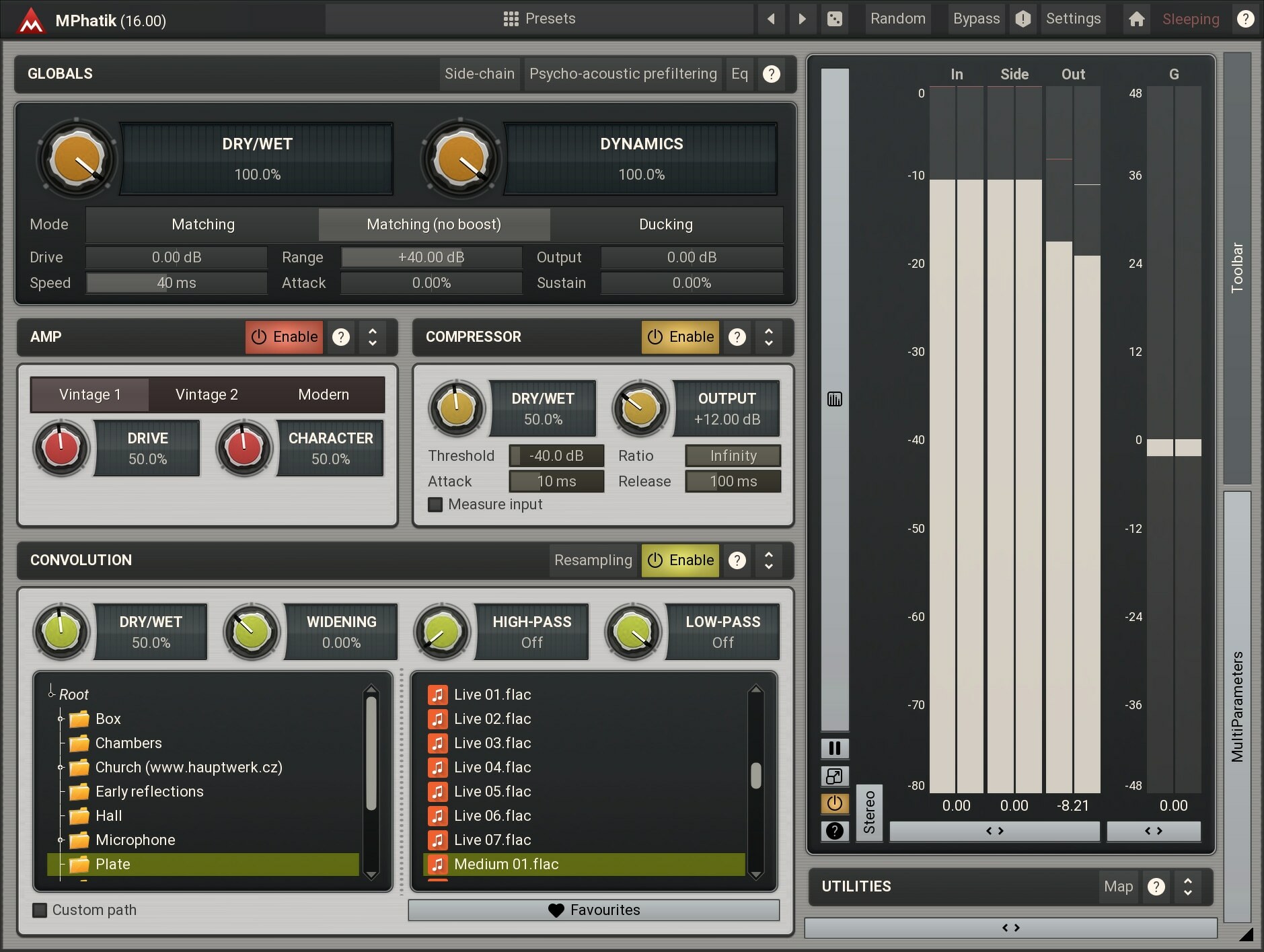Click the home icon in the title bar
The image size is (1264, 952).
1136,18
